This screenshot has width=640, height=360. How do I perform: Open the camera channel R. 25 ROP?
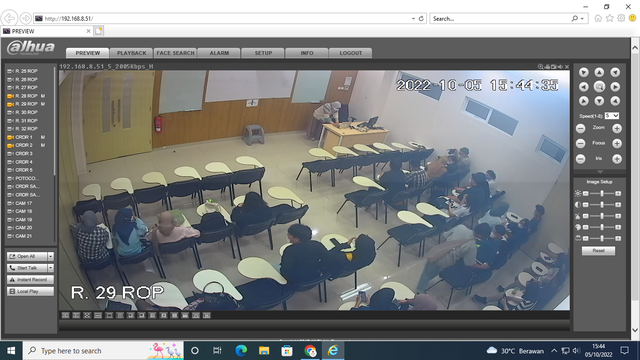pos(26,71)
